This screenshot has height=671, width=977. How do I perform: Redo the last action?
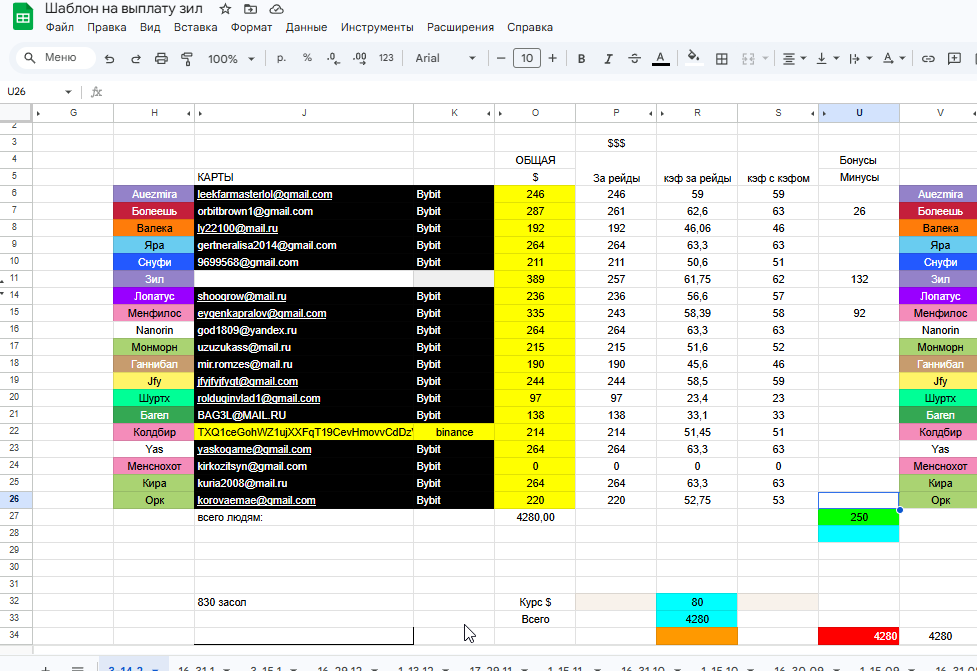click(135, 59)
